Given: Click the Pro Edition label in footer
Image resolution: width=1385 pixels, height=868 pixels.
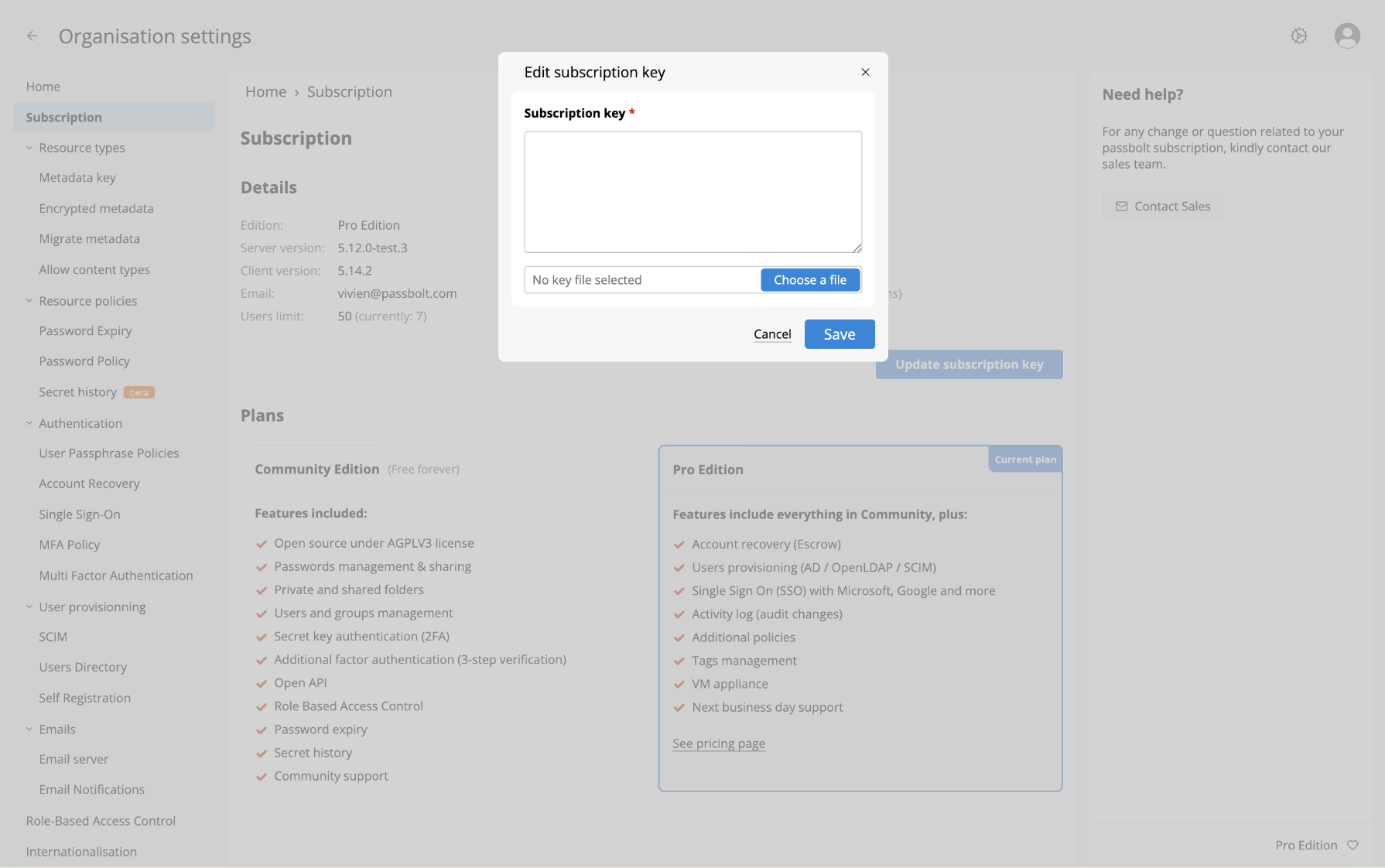Looking at the screenshot, I should pyautogui.click(x=1306, y=846).
